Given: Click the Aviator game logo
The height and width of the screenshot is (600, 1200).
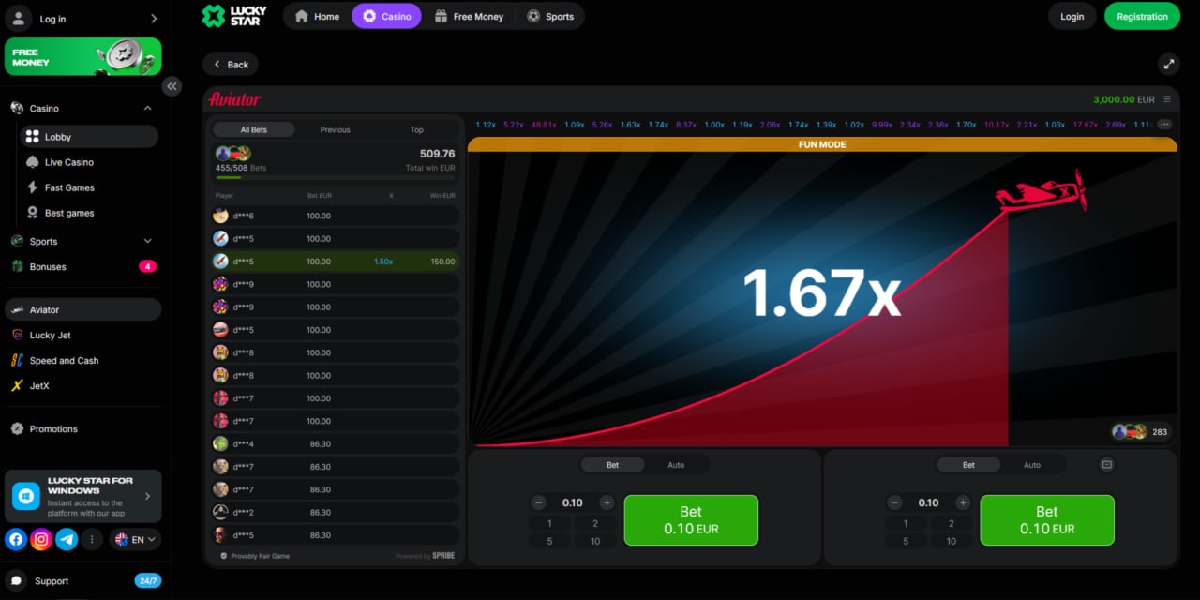Looking at the screenshot, I should (x=234, y=99).
